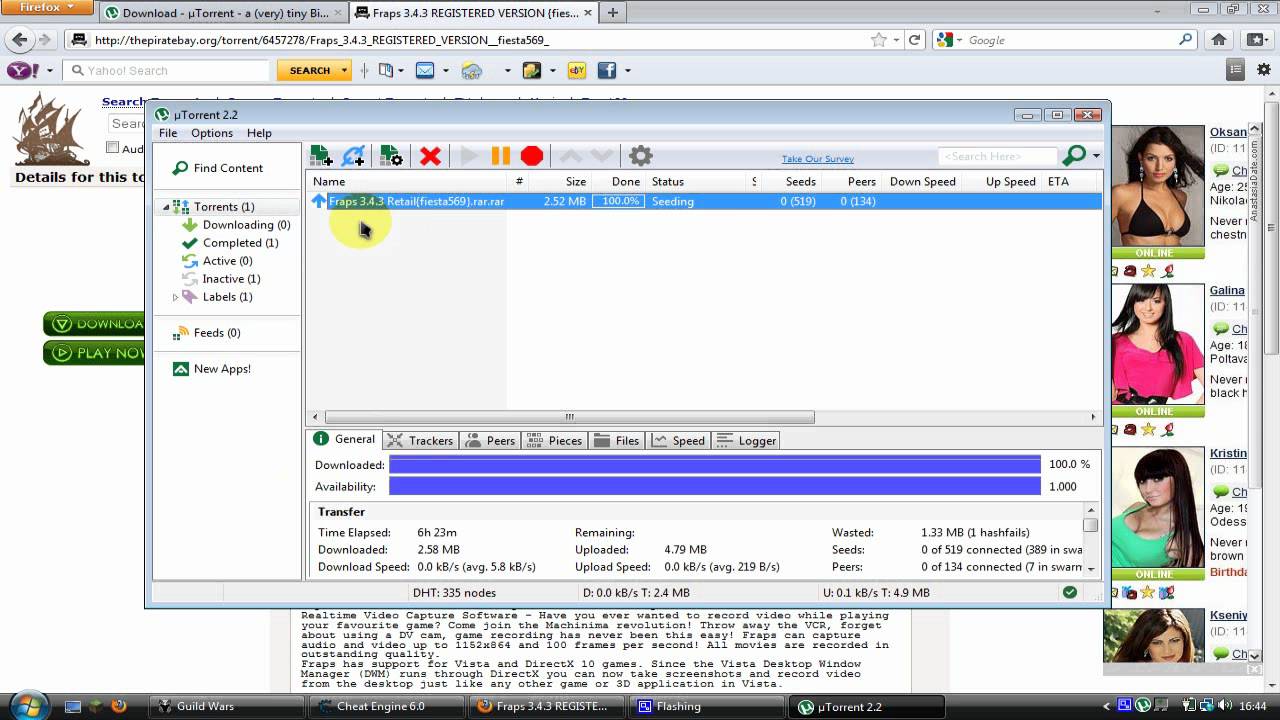Click the green network status checkmark icon
Image resolution: width=1280 pixels, height=720 pixels.
pos(1070,592)
